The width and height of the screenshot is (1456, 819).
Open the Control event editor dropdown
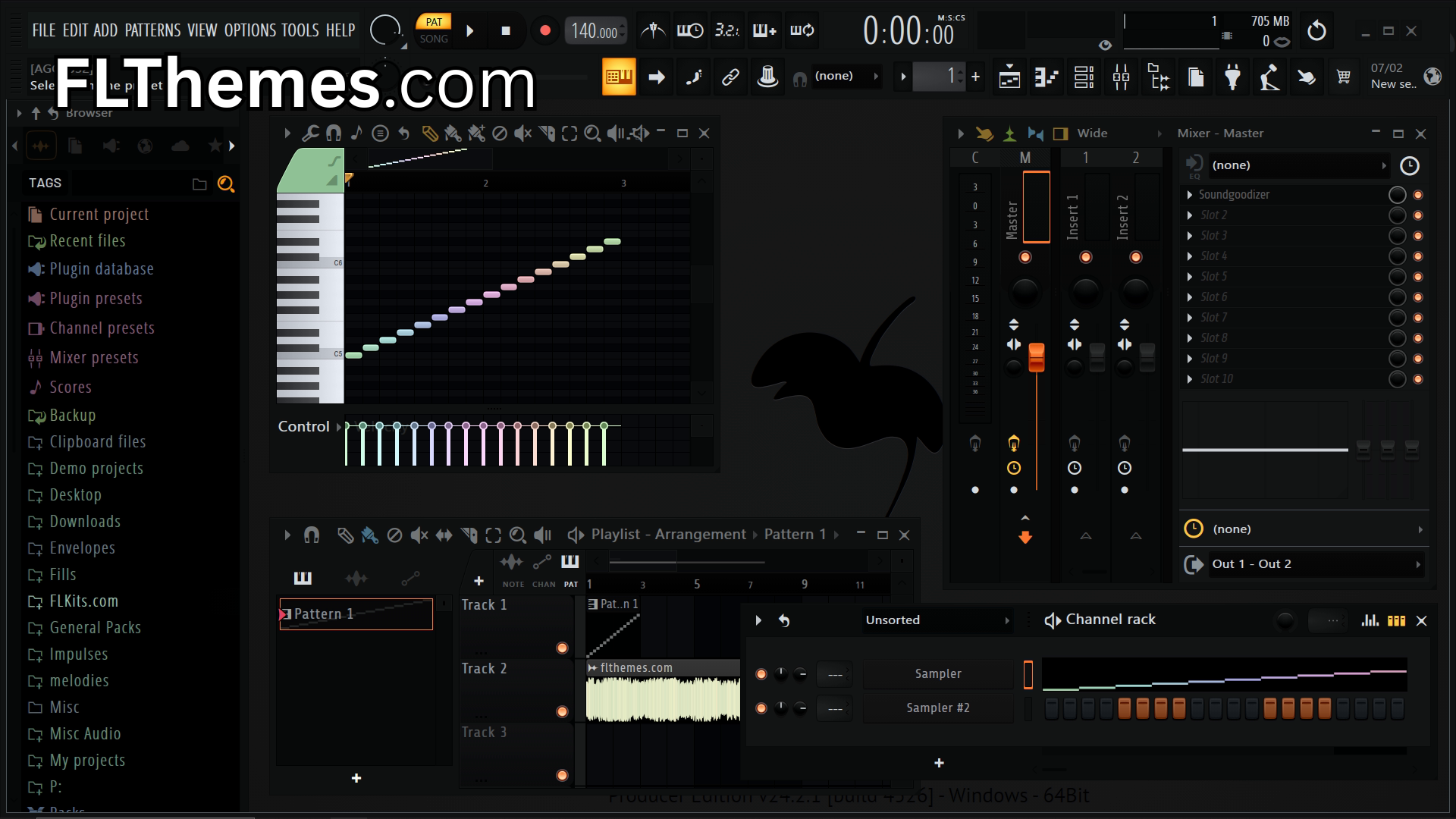tap(310, 427)
